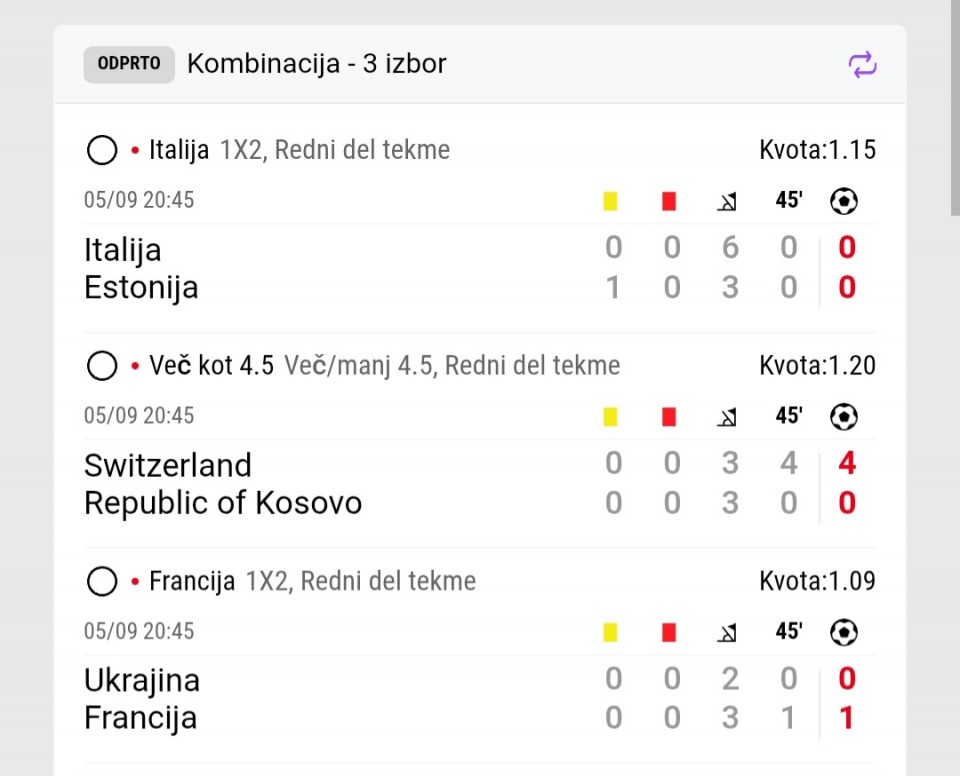Click soccer ball icon in Ukrajina match

pos(844,632)
